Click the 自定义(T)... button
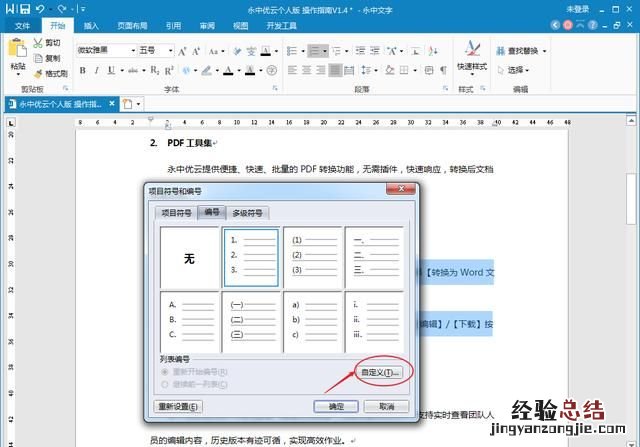 (x=380, y=372)
